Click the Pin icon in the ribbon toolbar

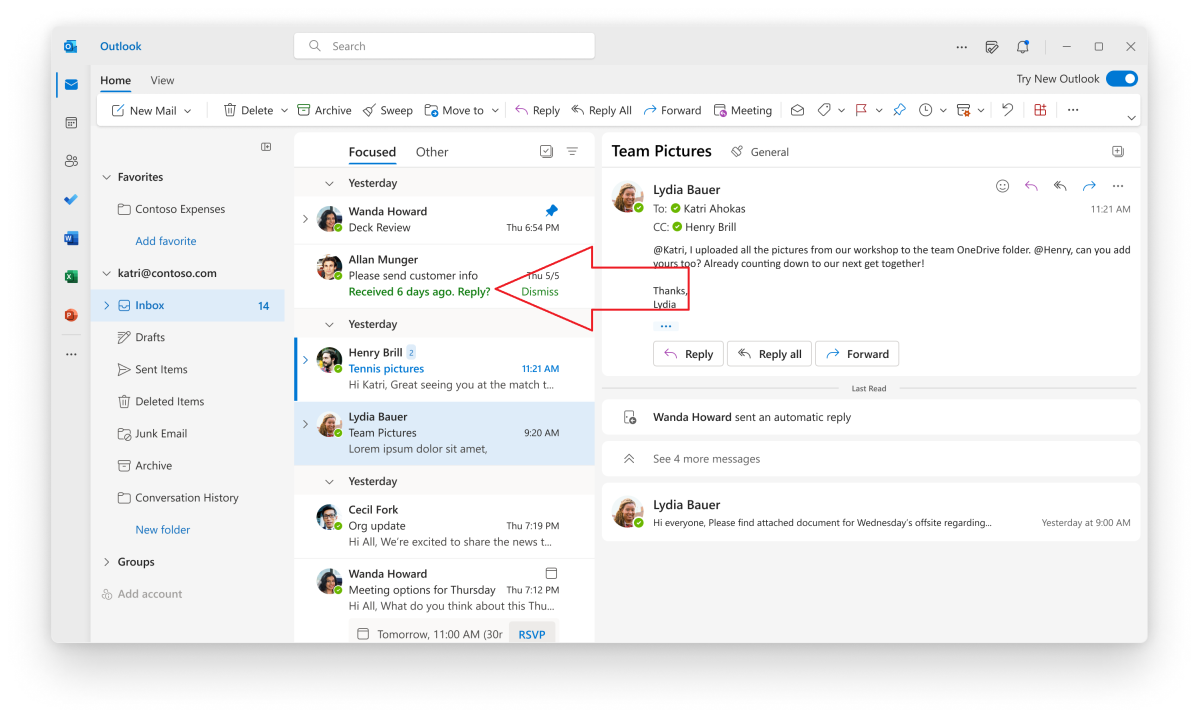click(x=899, y=110)
